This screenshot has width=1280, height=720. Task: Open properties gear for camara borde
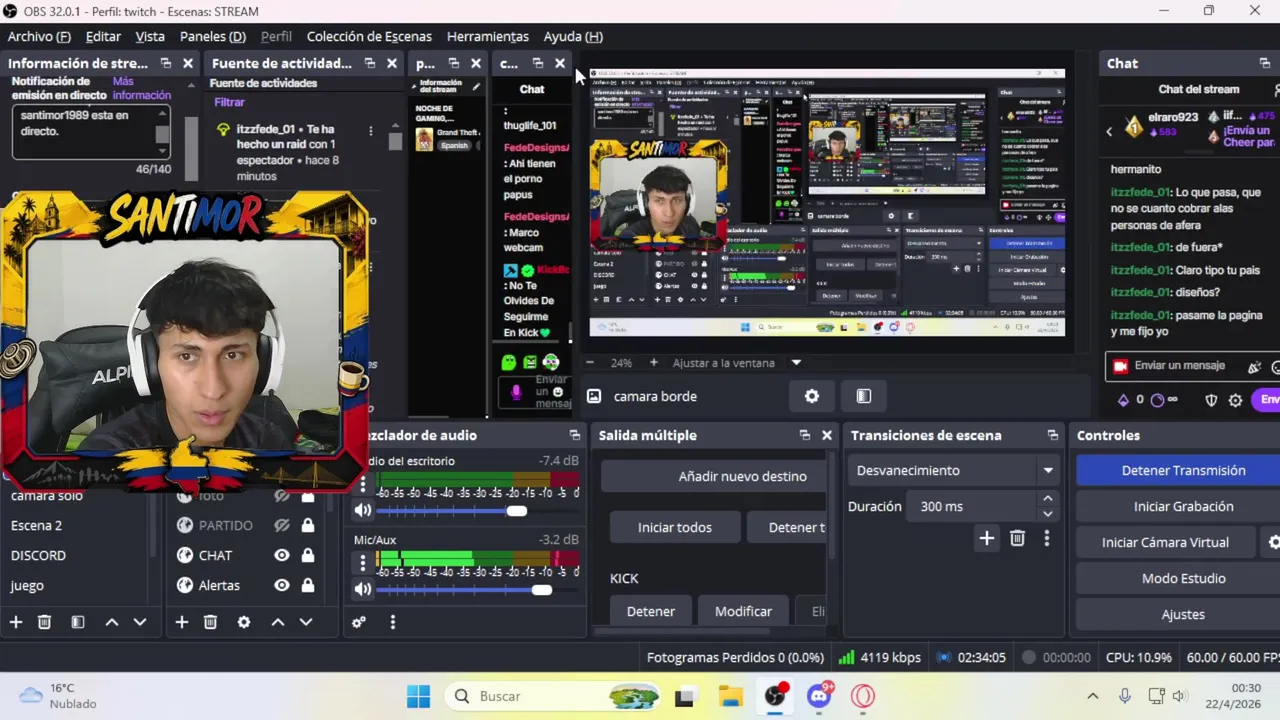click(x=812, y=396)
